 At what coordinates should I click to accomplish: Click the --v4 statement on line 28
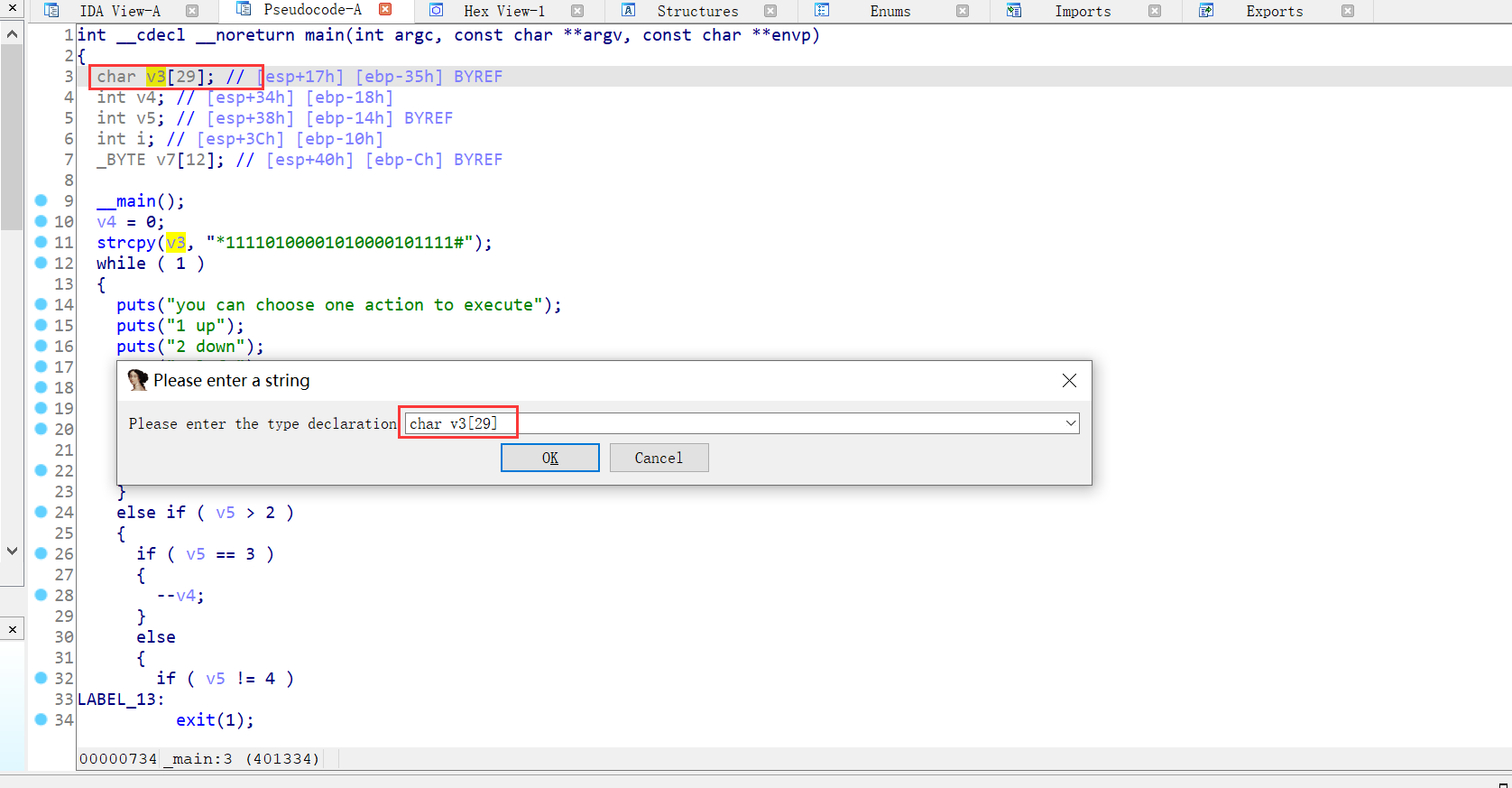(180, 596)
